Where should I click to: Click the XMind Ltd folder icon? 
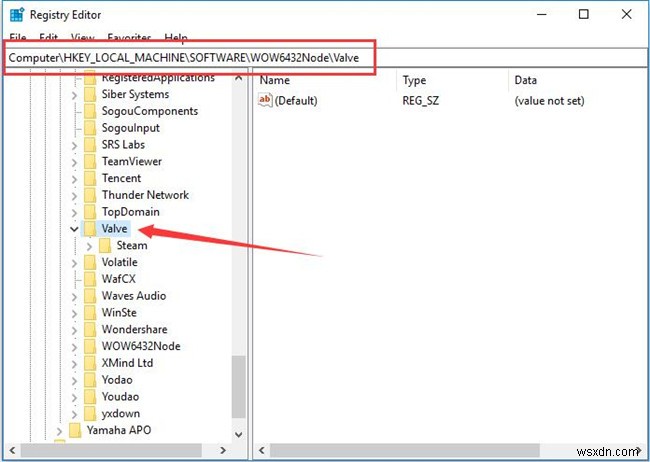pos(90,363)
